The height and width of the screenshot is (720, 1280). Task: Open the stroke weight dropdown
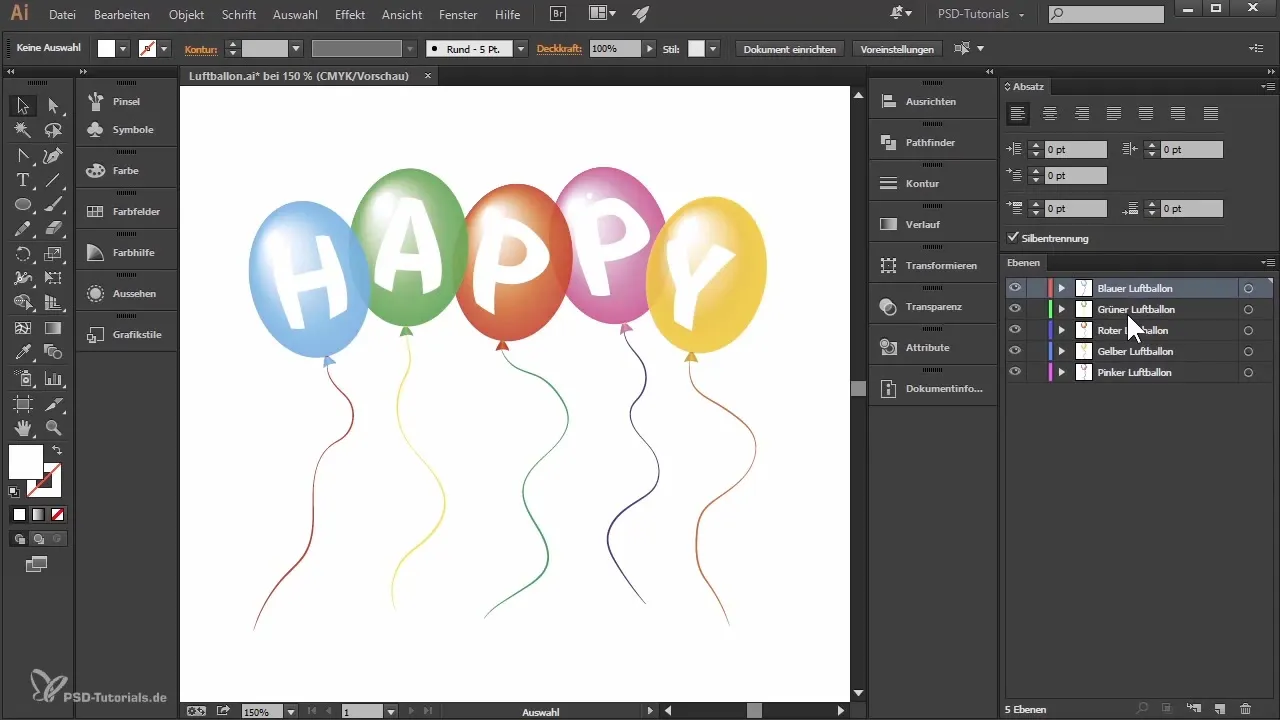[x=296, y=48]
